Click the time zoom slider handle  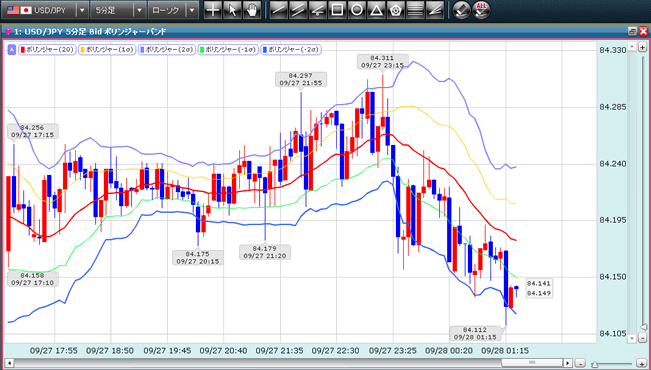coord(595,363)
